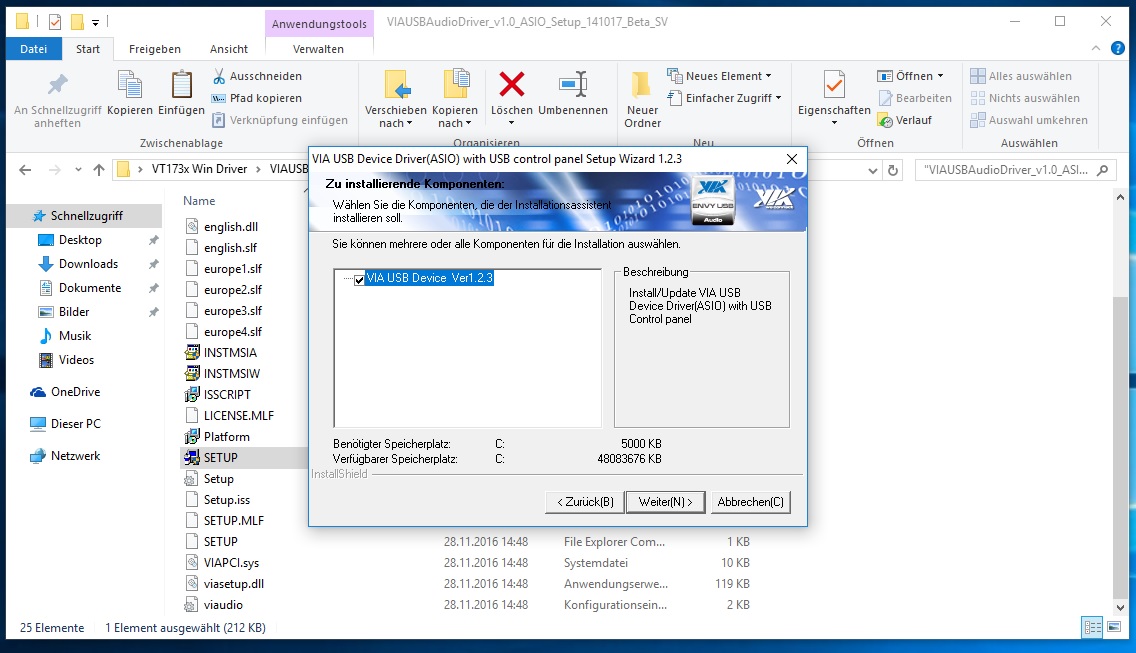Click the Weiter(N) button

tap(666, 502)
